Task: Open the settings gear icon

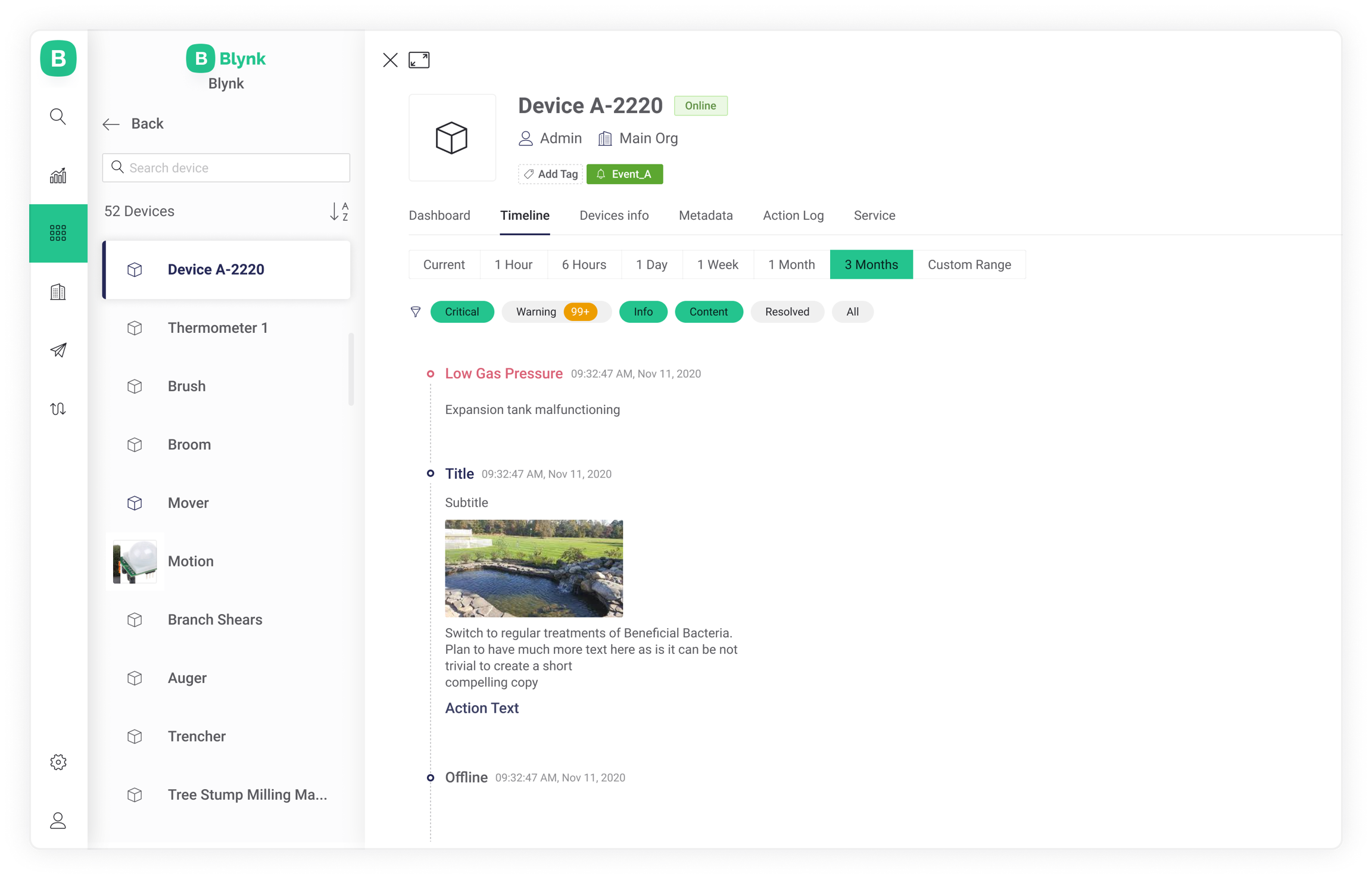Action: click(58, 762)
